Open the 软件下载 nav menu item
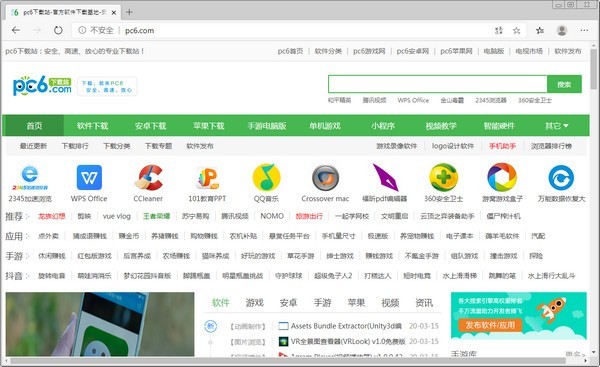Image resolution: width=600 pixels, height=367 pixels. pos(92,126)
